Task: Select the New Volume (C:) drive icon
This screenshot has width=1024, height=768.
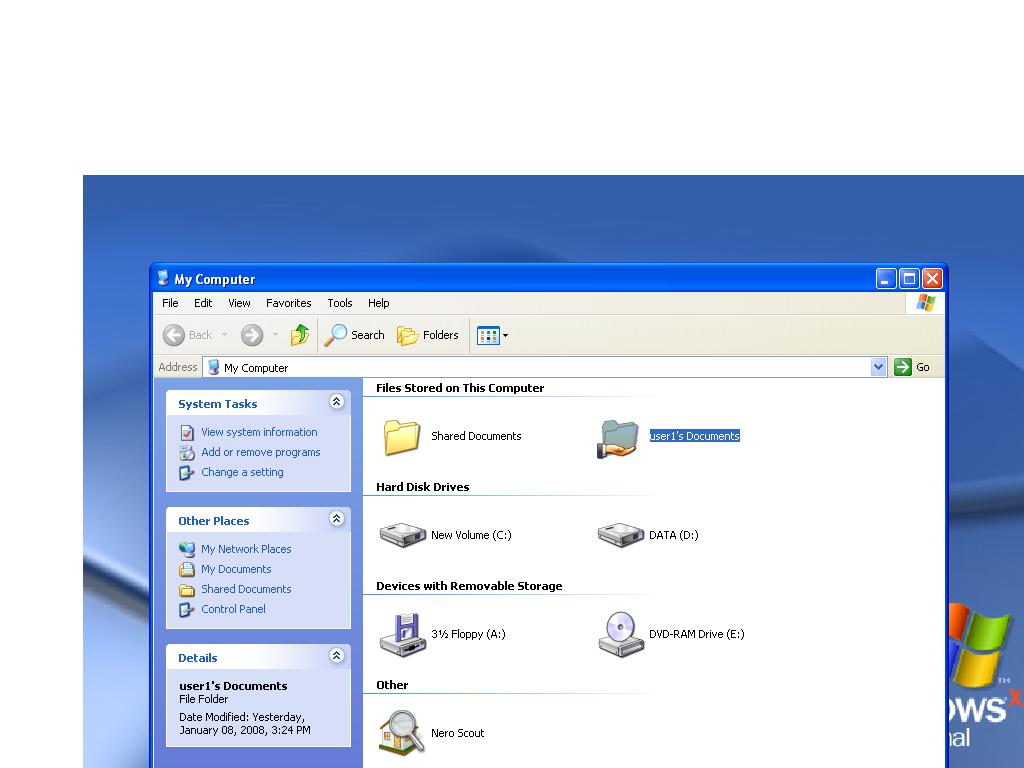Action: [402, 535]
